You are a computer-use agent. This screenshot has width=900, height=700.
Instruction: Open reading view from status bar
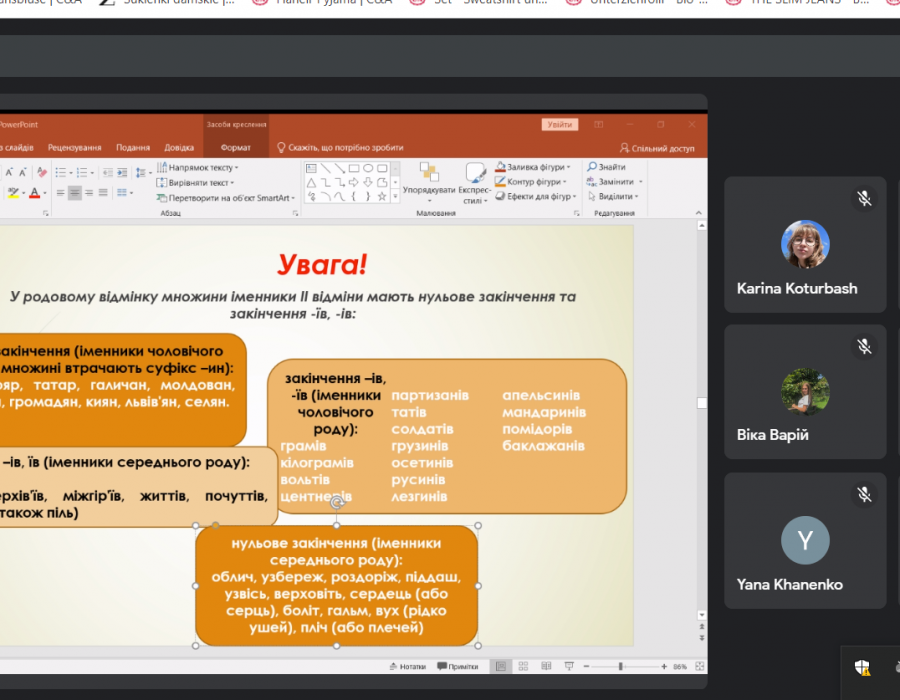coord(546,666)
